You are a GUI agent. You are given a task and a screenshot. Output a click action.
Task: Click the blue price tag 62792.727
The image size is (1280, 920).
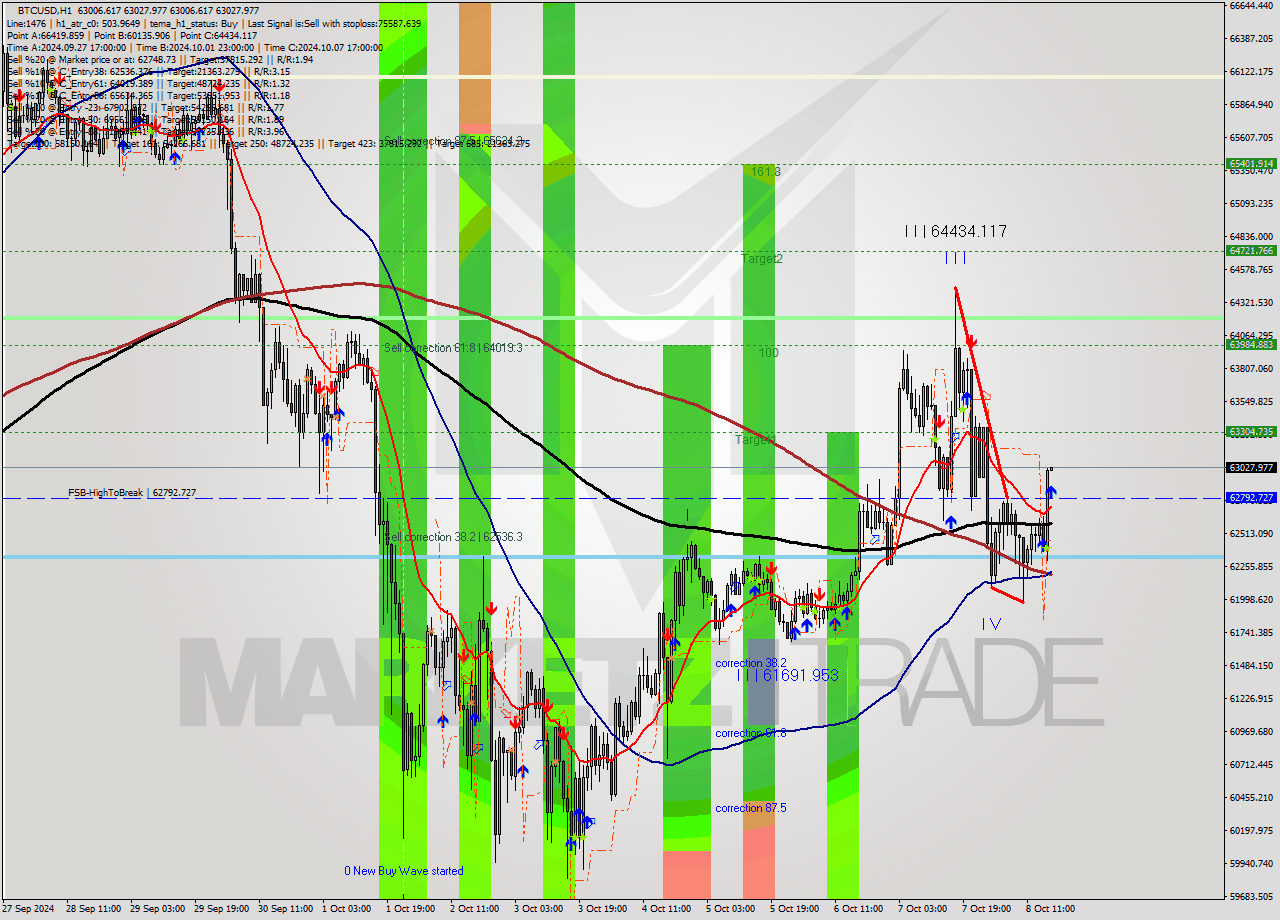point(1250,498)
